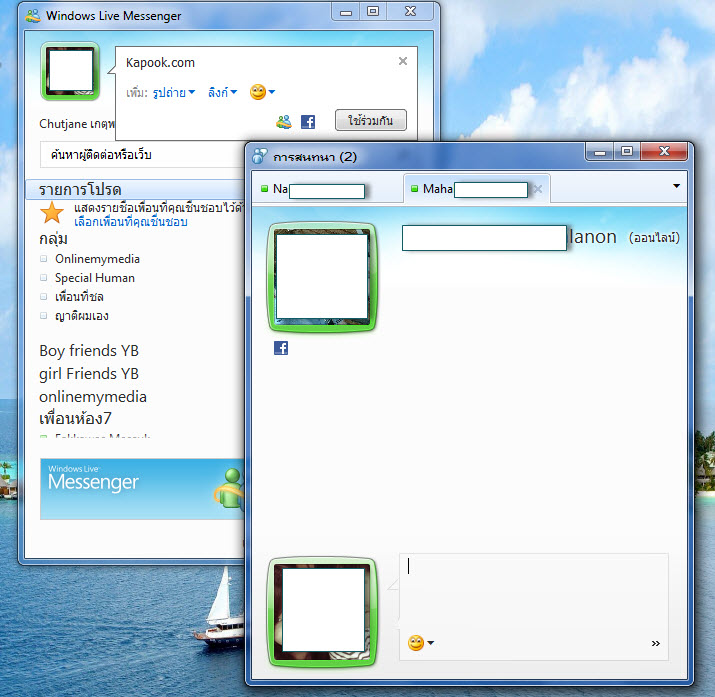Click your display picture in main Messenger window
The height and width of the screenshot is (697, 715).
[70, 71]
